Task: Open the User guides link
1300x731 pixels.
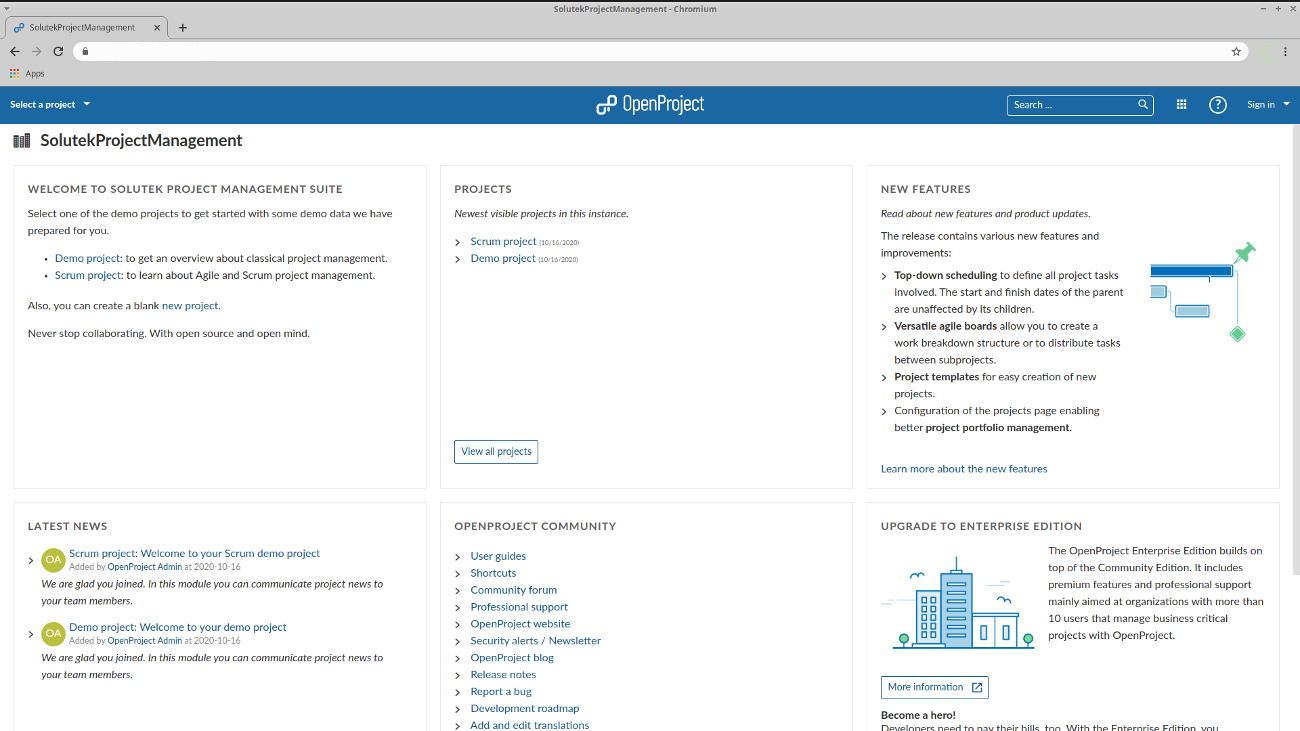Action: [498, 556]
